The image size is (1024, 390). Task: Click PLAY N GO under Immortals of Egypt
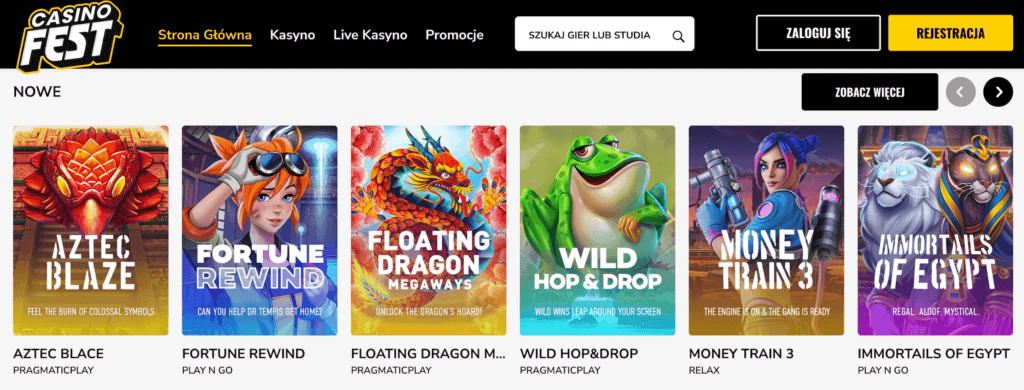[883, 370]
